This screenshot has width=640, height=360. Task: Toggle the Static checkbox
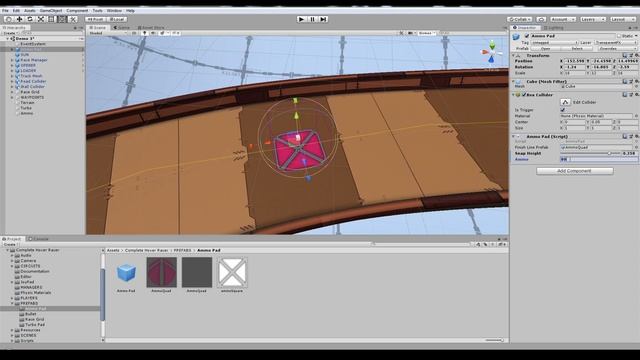pyautogui.click(x=619, y=36)
